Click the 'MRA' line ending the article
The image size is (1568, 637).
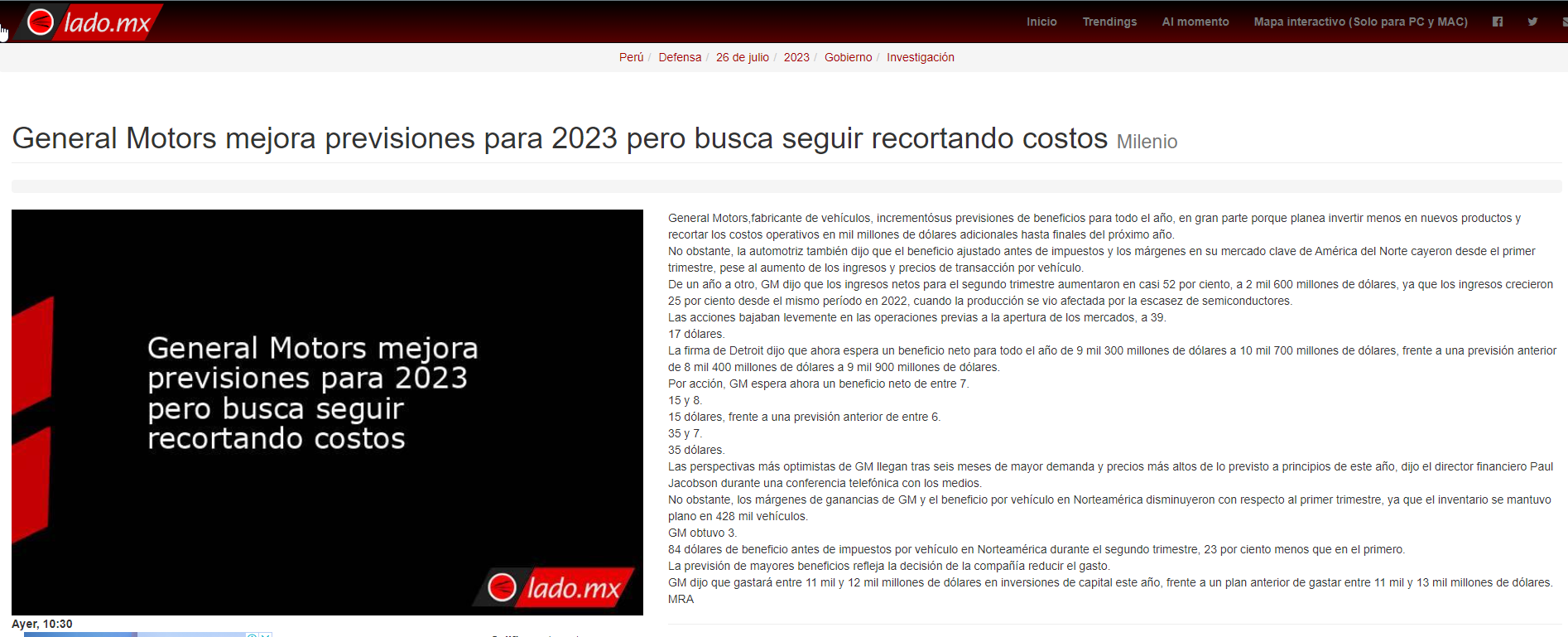(x=681, y=599)
